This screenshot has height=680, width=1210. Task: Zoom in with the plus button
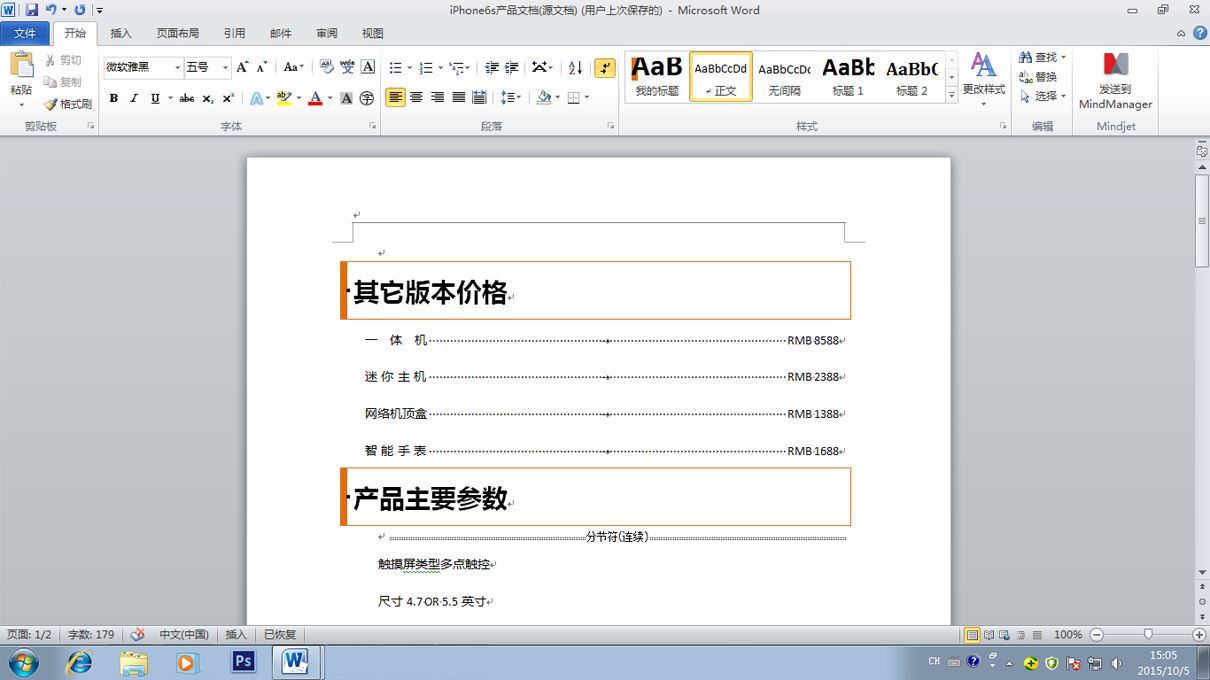(1198, 634)
